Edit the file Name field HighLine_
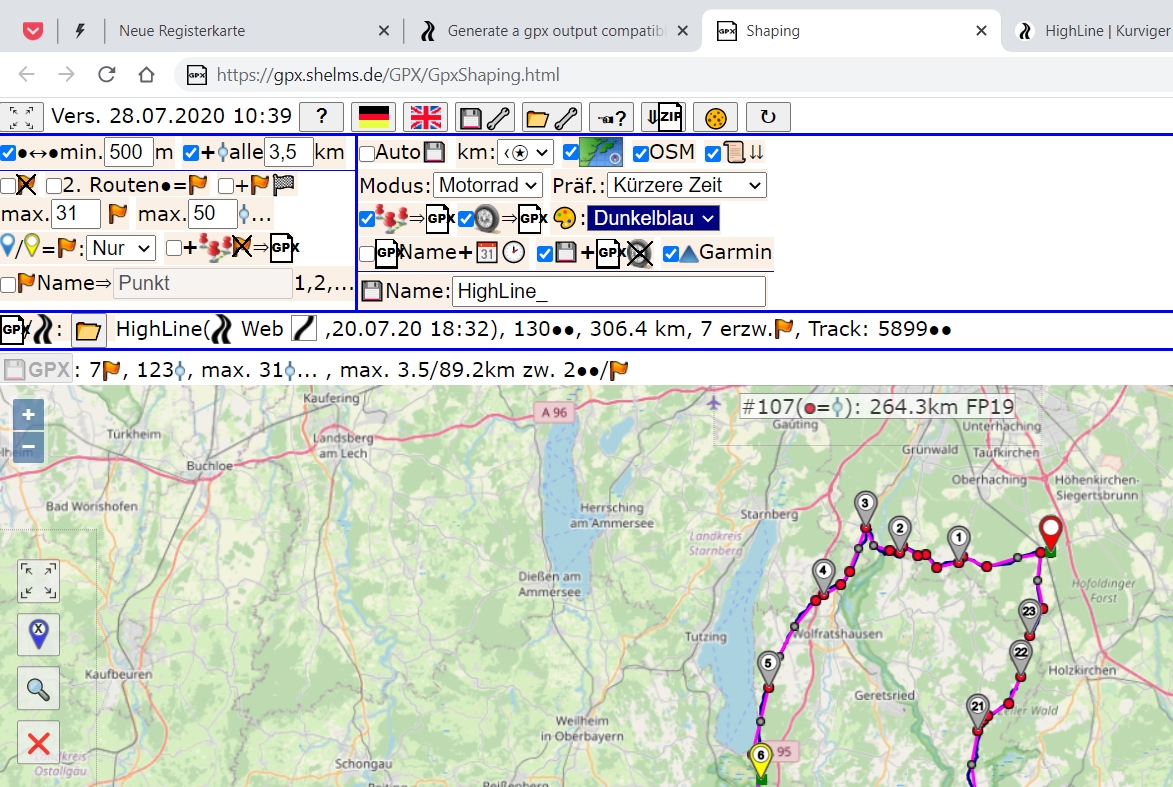Screen dimensions: 1173x787 [x=609, y=291]
